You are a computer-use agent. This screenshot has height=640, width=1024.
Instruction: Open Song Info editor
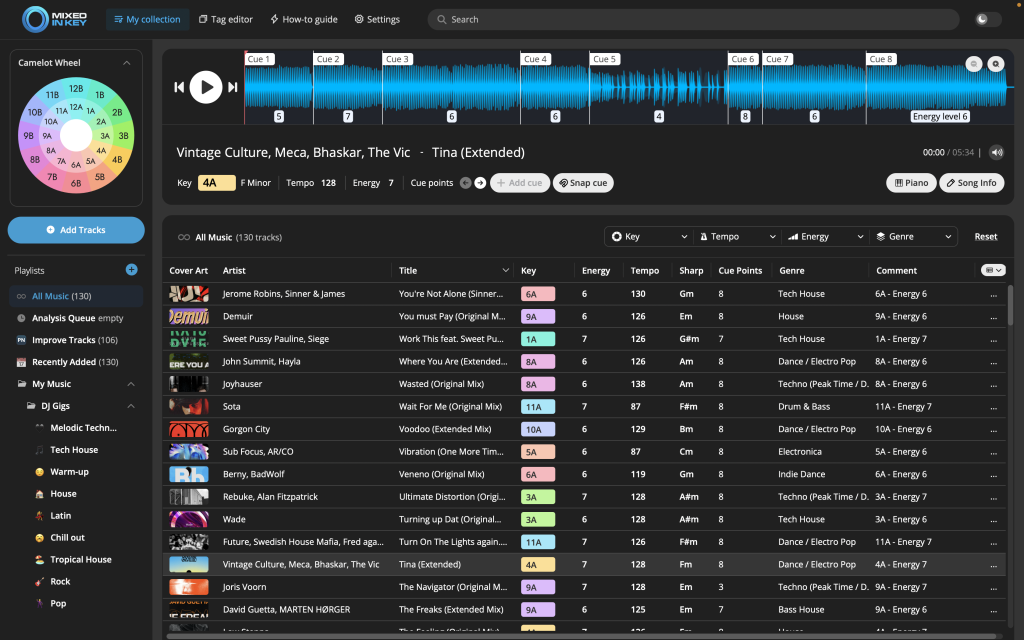pyautogui.click(x=971, y=183)
